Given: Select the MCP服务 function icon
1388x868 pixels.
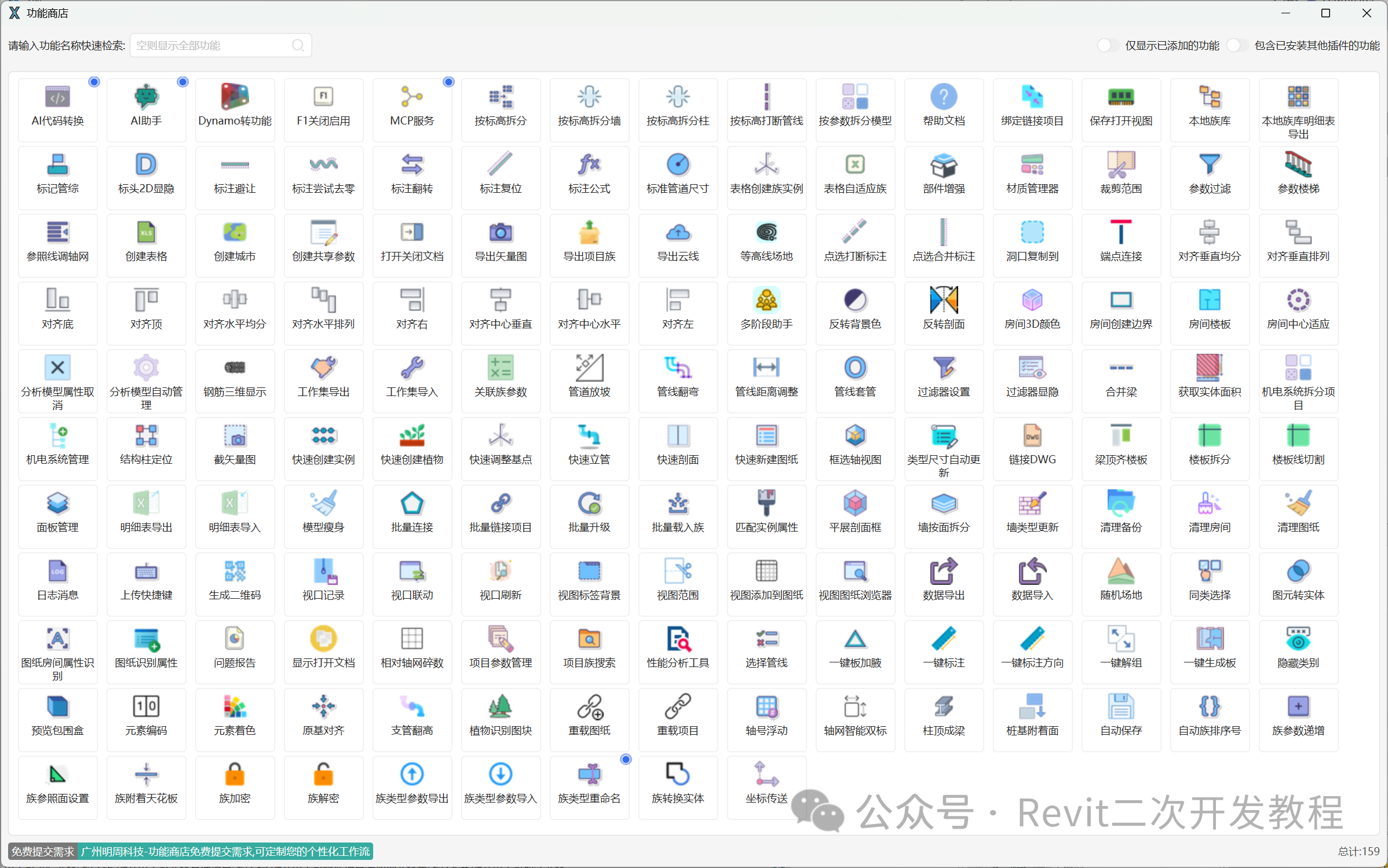Looking at the screenshot, I should 412,97.
